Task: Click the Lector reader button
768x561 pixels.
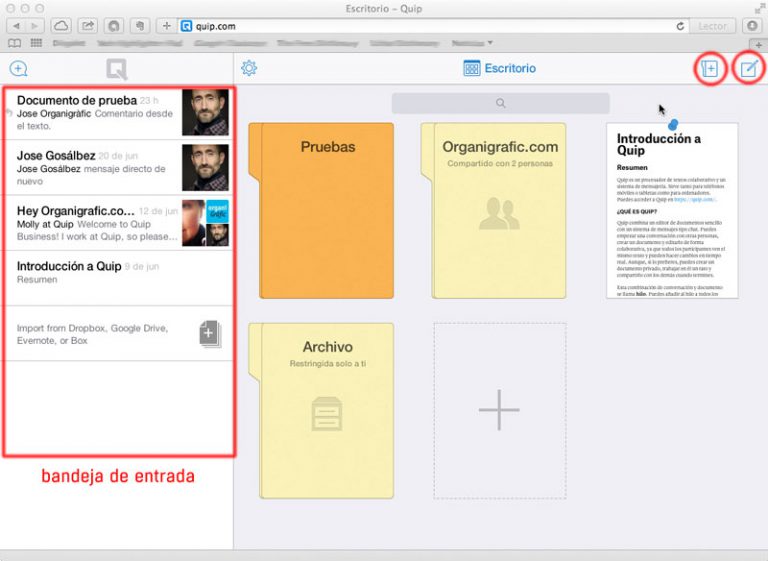Action: (x=713, y=26)
